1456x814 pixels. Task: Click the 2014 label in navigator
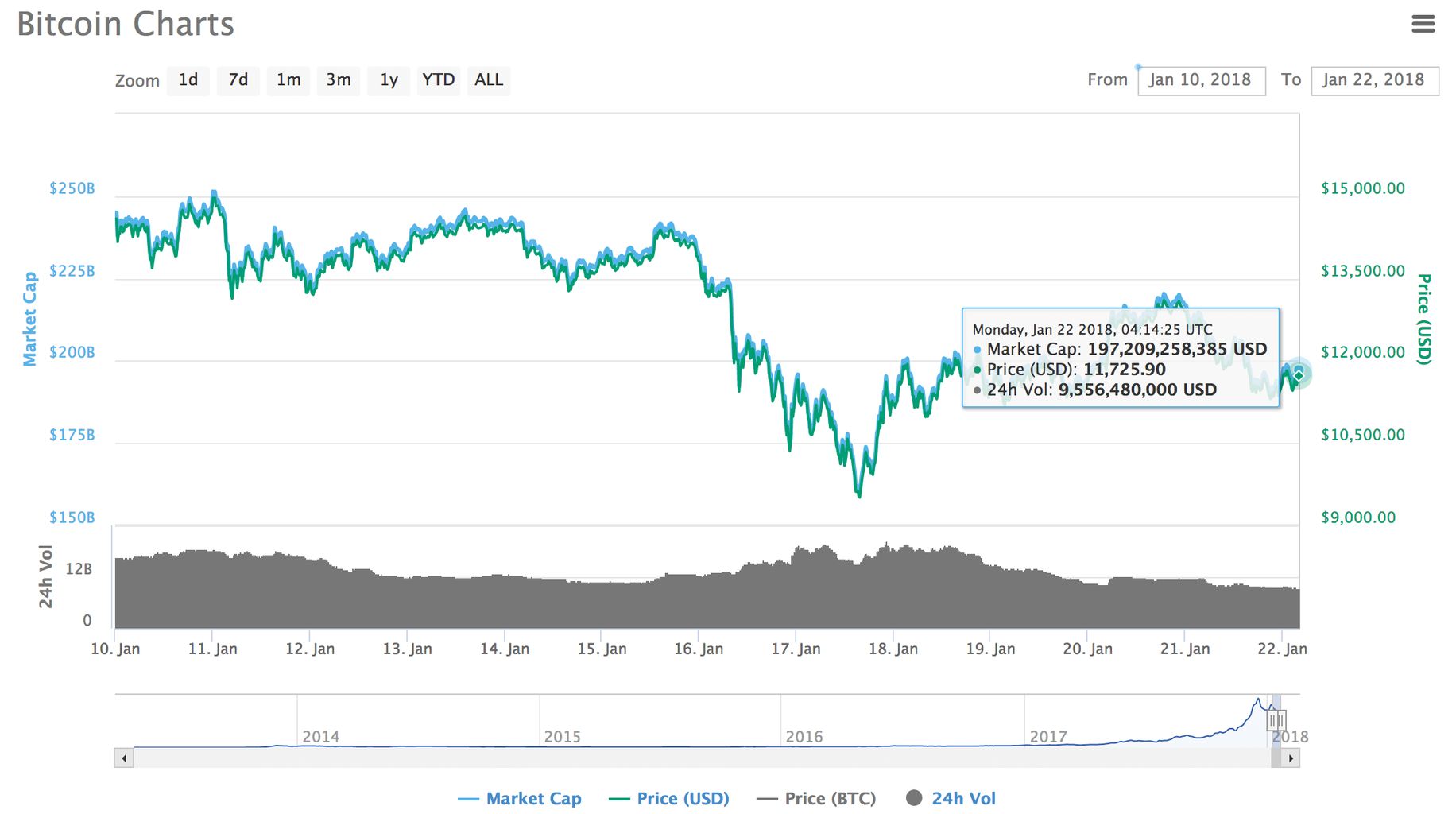pos(320,737)
